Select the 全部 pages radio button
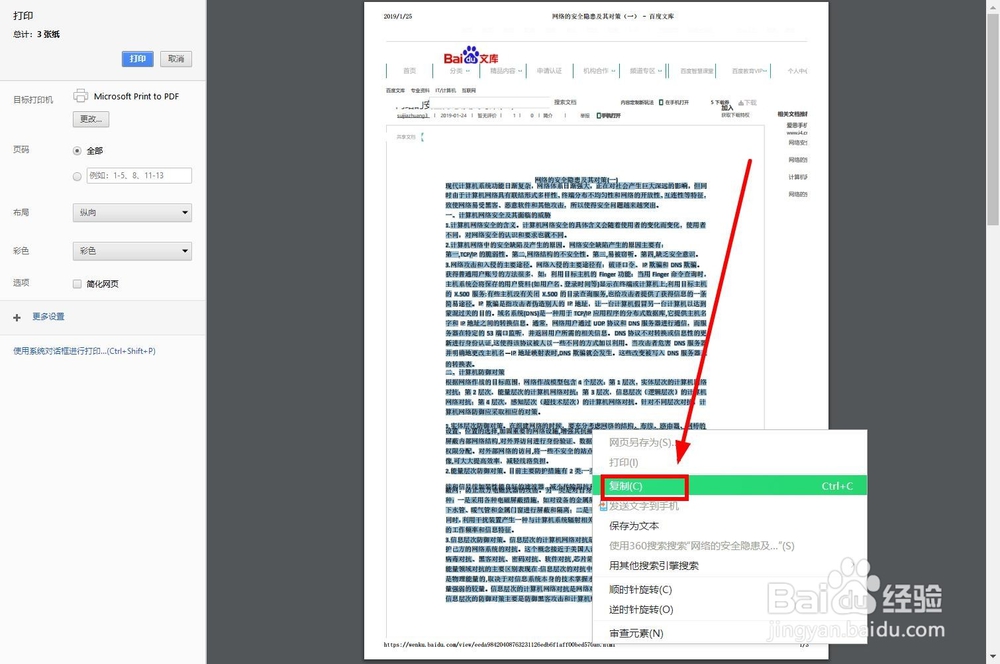 [x=77, y=151]
